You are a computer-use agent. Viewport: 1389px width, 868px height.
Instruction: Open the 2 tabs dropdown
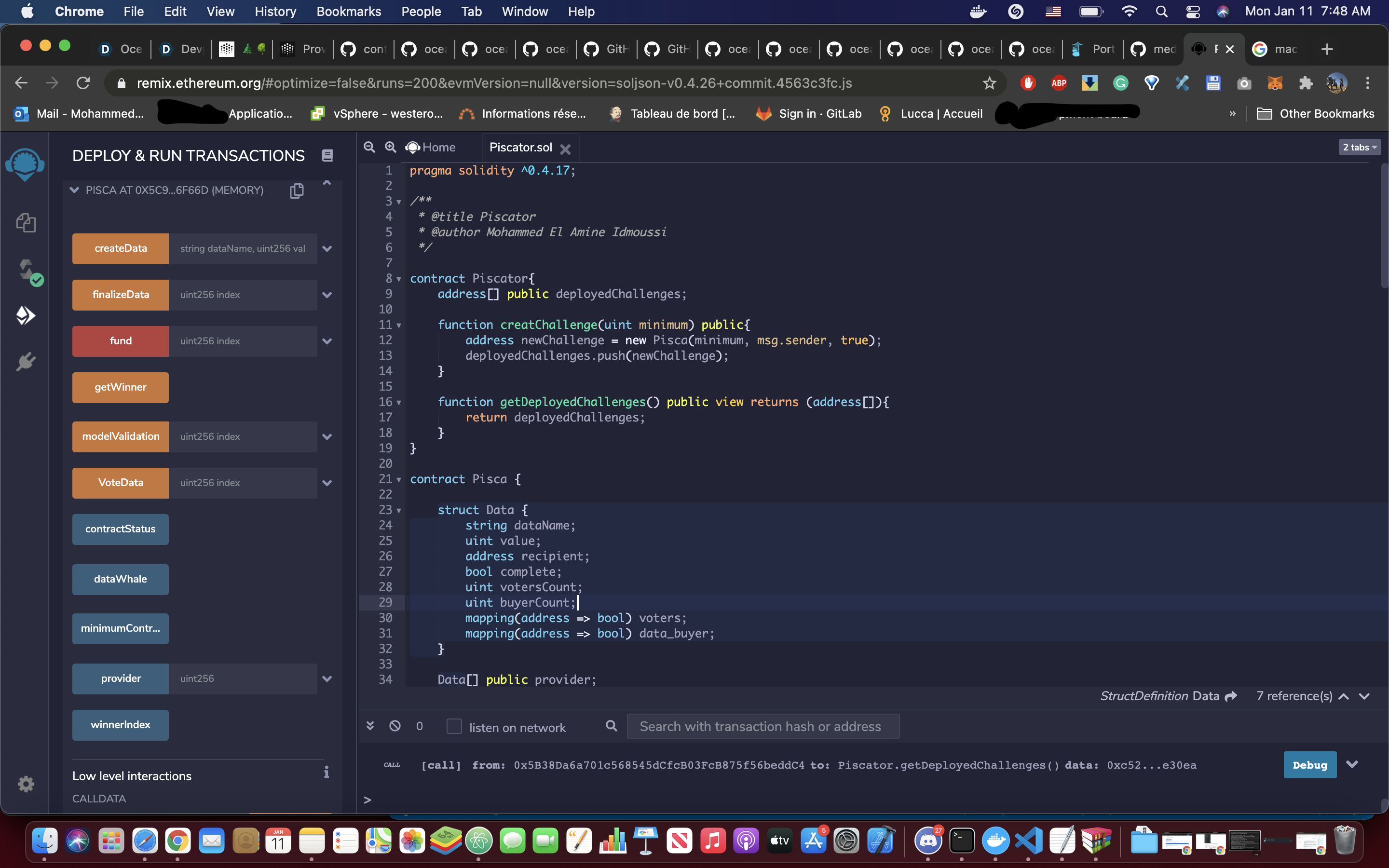tap(1359, 148)
